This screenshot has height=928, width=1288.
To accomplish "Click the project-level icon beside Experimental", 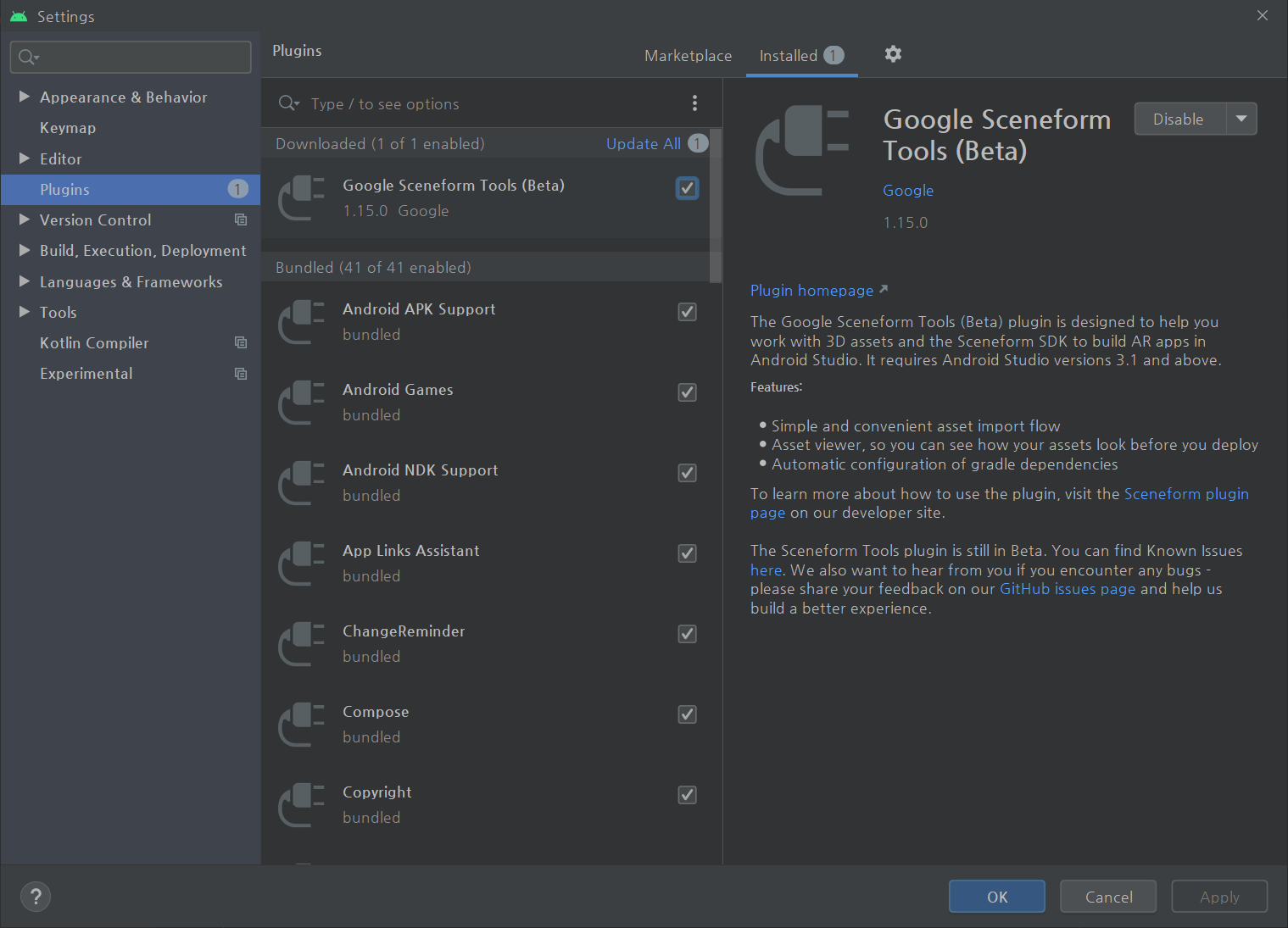I will pyautogui.click(x=241, y=373).
